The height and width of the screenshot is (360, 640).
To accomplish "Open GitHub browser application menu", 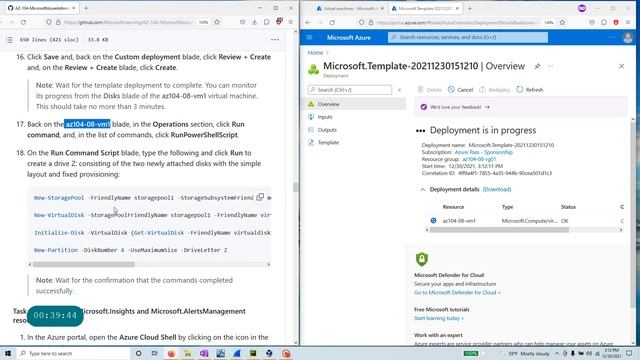I will pyautogui.click(x=291, y=22).
